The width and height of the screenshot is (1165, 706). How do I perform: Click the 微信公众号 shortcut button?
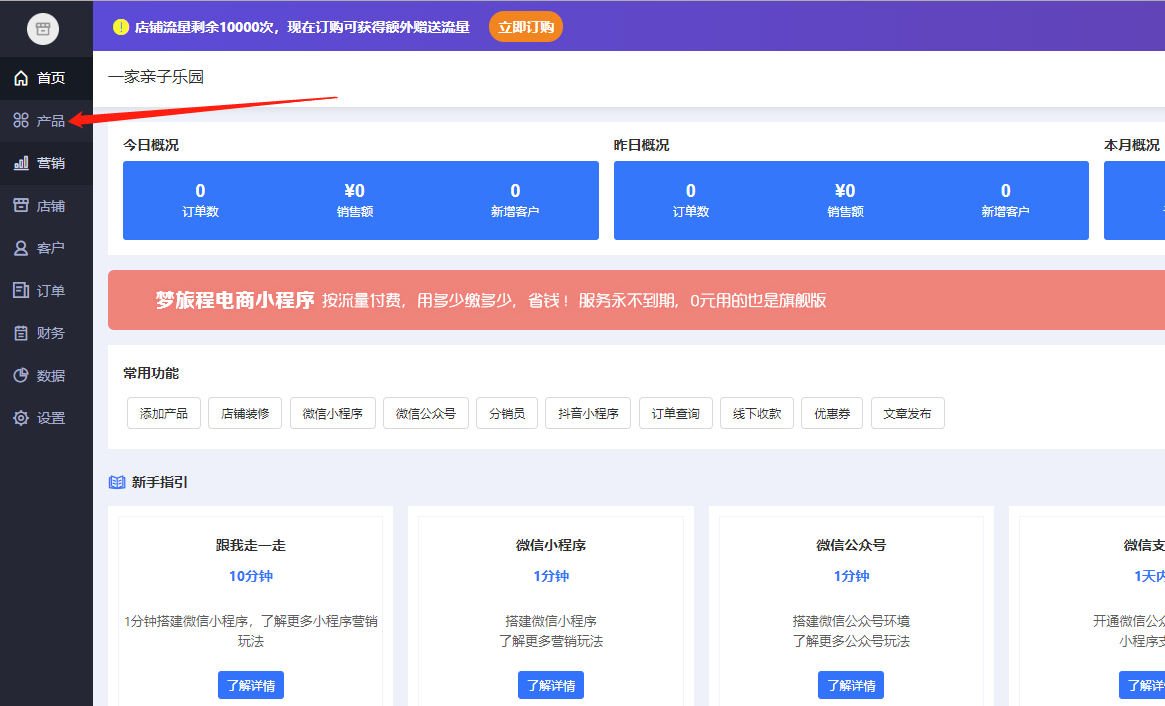tap(426, 413)
